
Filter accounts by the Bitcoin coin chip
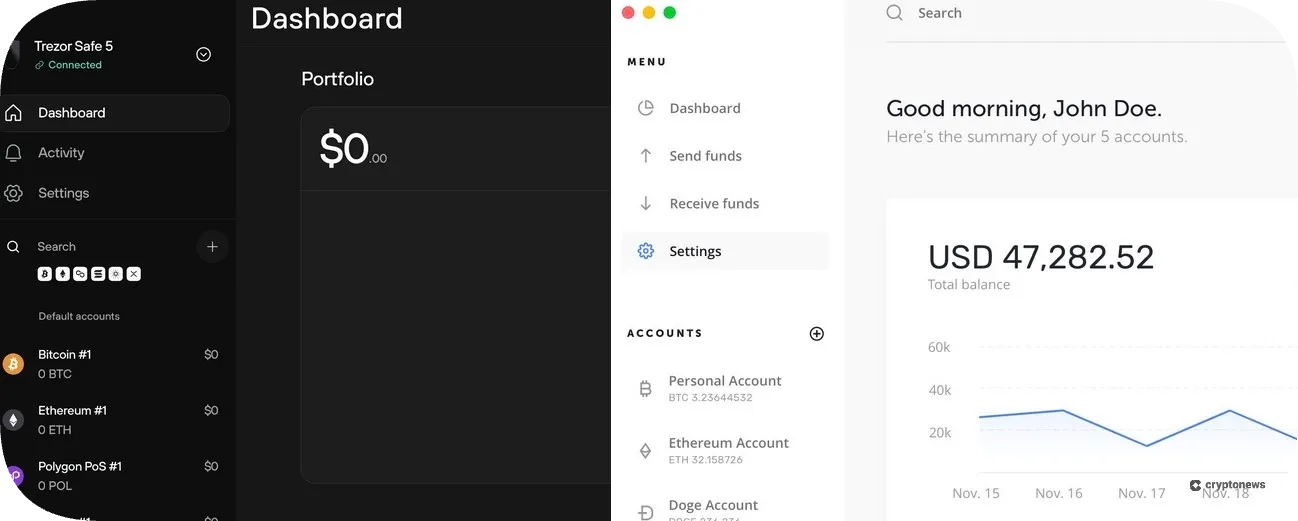(x=45, y=274)
